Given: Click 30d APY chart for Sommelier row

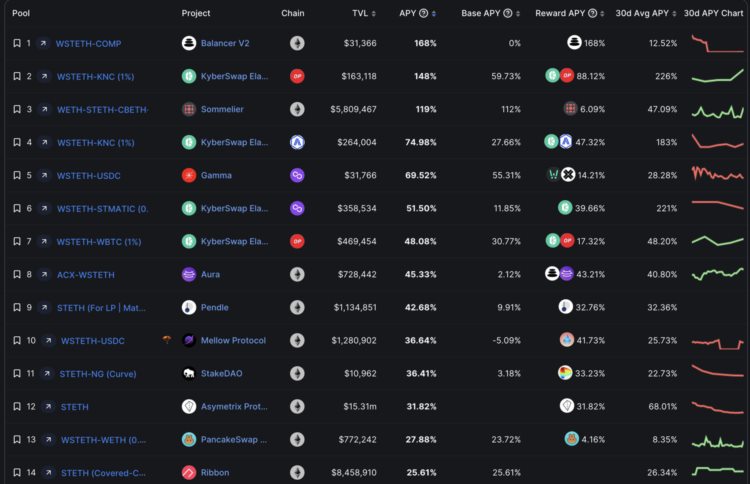Looking at the screenshot, I should [x=717, y=109].
